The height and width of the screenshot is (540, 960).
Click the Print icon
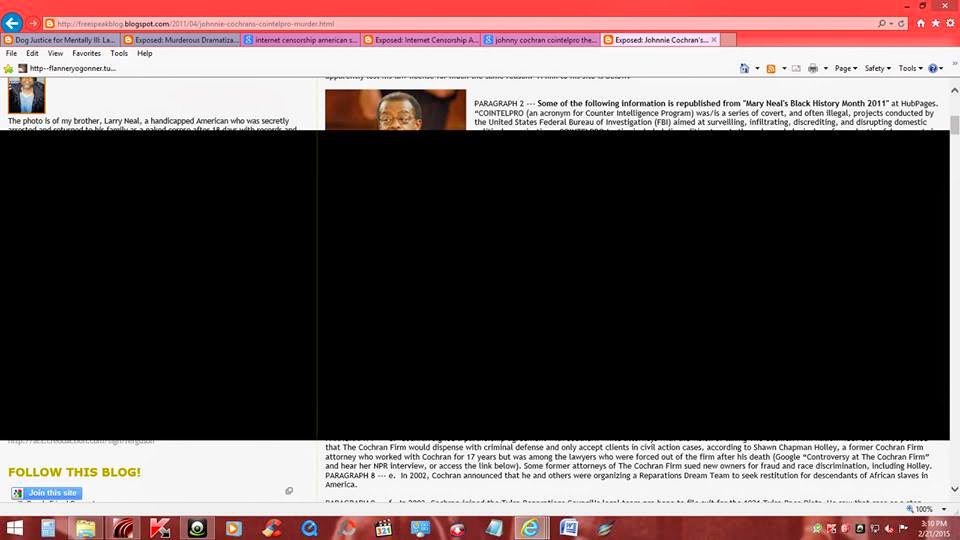pos(812,68)
